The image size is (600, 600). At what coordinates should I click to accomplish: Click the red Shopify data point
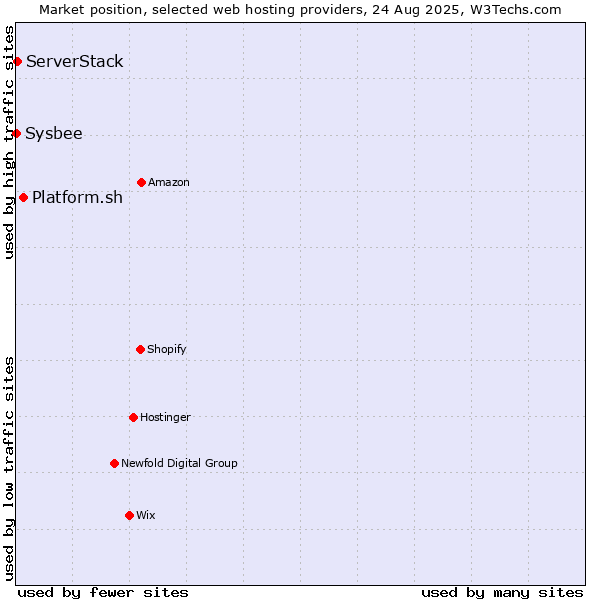[x=140, y=349]
